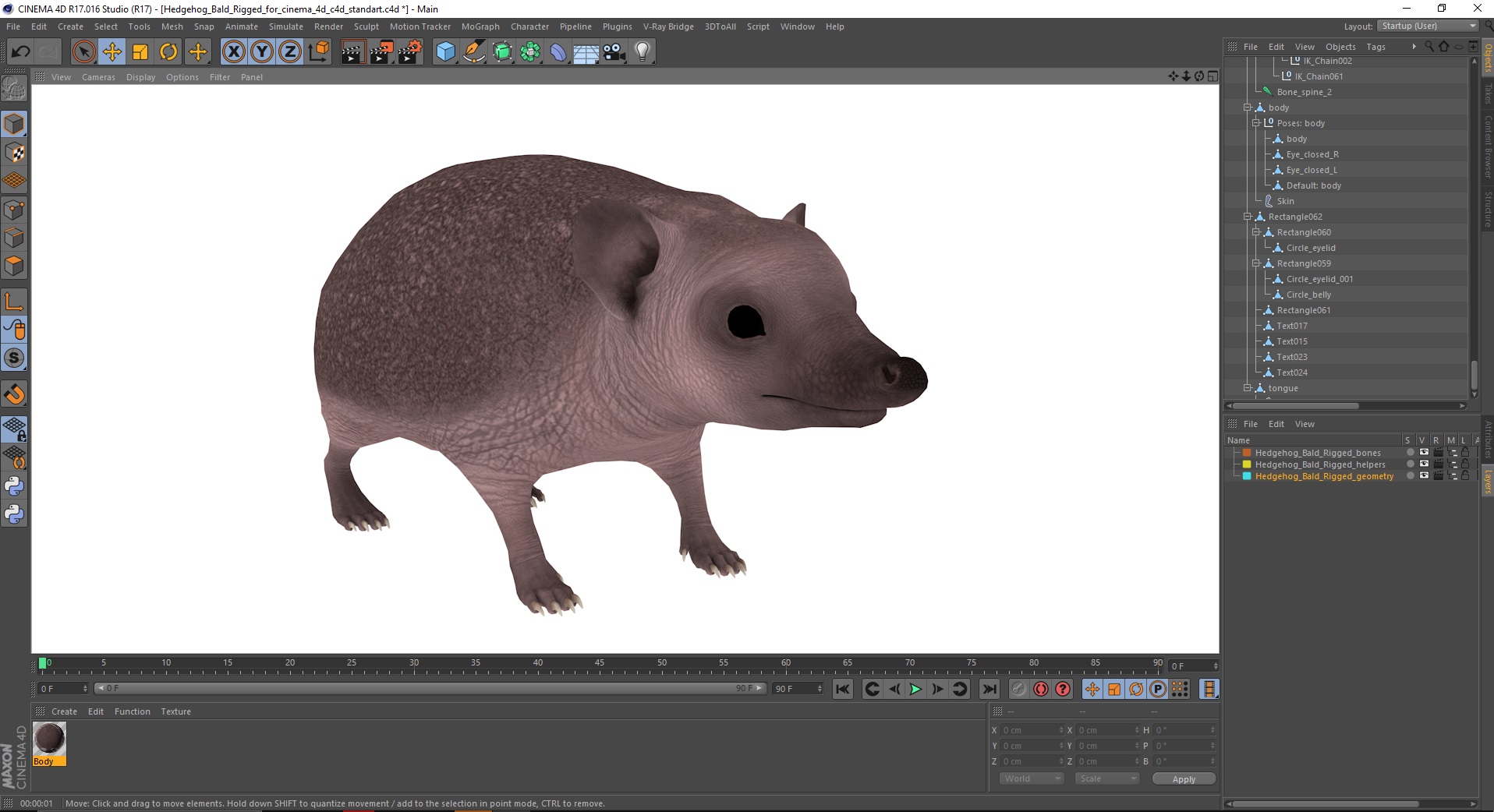Toggle the X axis lock
The height and width of the screenshot is (812, 1494).
click(x=233, y=52)
